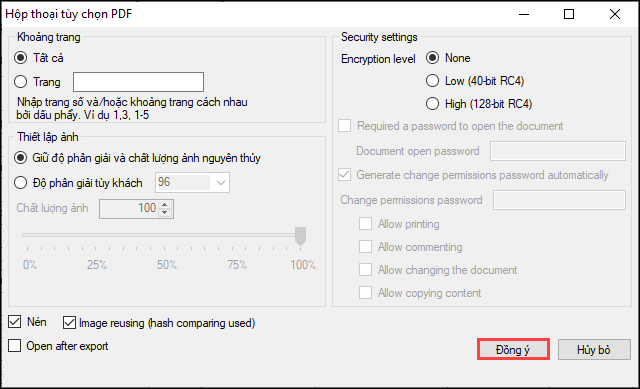This screenshot has width=640, height=389.
Task: Increase image quality with spinner up arrow
Action: click(x=164, y=205)
